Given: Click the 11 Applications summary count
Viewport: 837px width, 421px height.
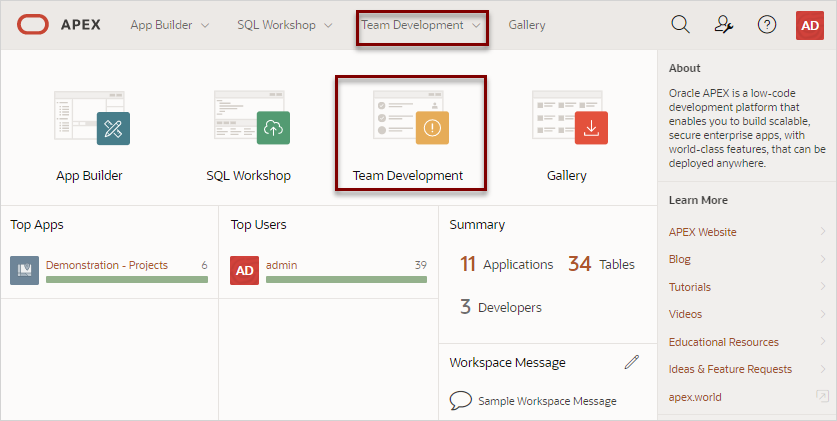Looking at the screenshot, I should 507,264.
